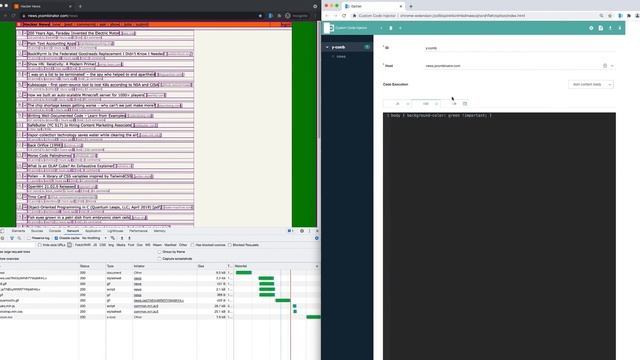Click the left arrow icon in teal header
This screenshot has width=640, height=360.
[381, 28]
